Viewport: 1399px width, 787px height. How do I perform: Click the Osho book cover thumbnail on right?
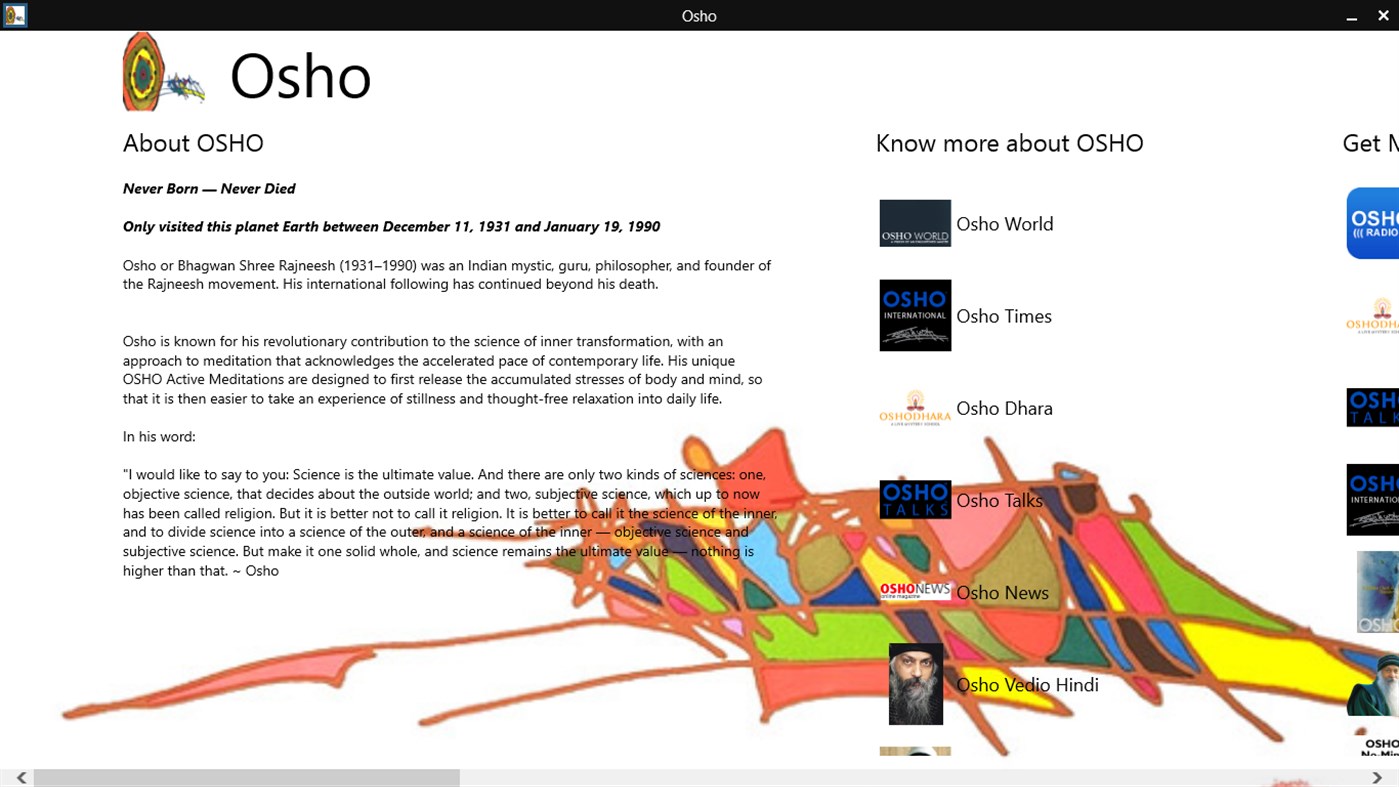[1383, 591]
